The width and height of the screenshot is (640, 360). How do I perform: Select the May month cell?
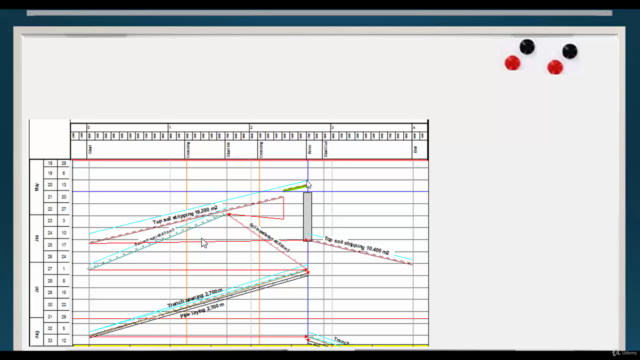[x=37, y=187]
